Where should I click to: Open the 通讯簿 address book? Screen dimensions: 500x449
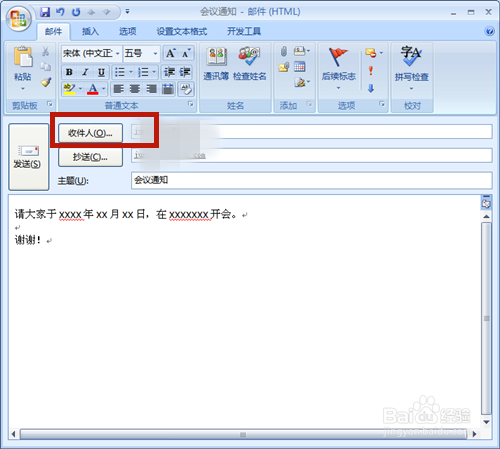tap(216, 64)
